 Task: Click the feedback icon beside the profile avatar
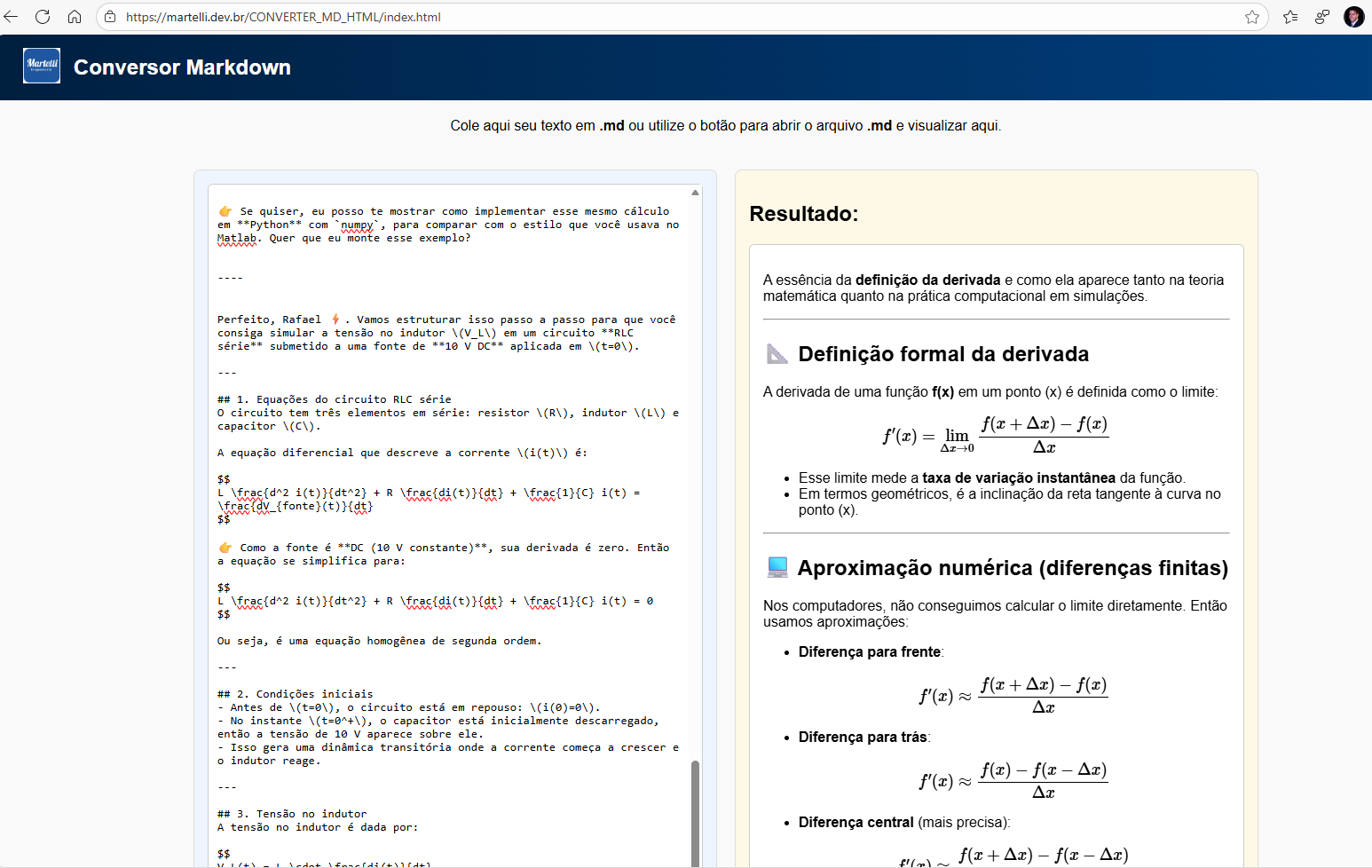pos(1322,17)
